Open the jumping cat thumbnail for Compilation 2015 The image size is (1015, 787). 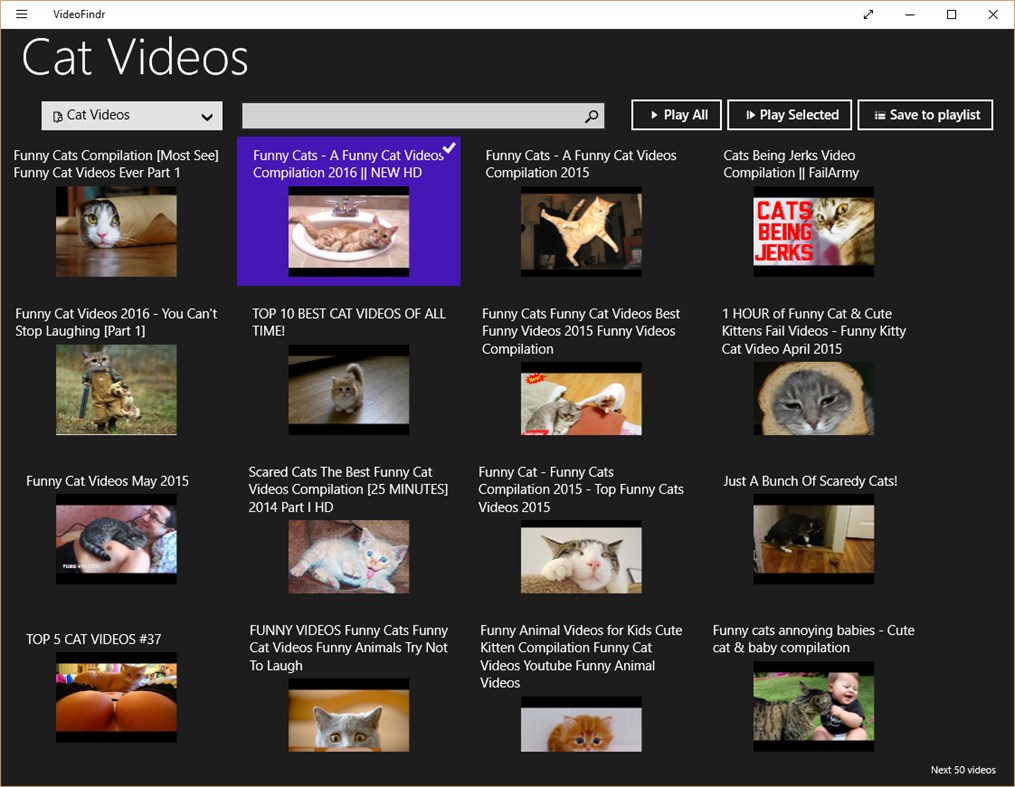click(581, 232)
